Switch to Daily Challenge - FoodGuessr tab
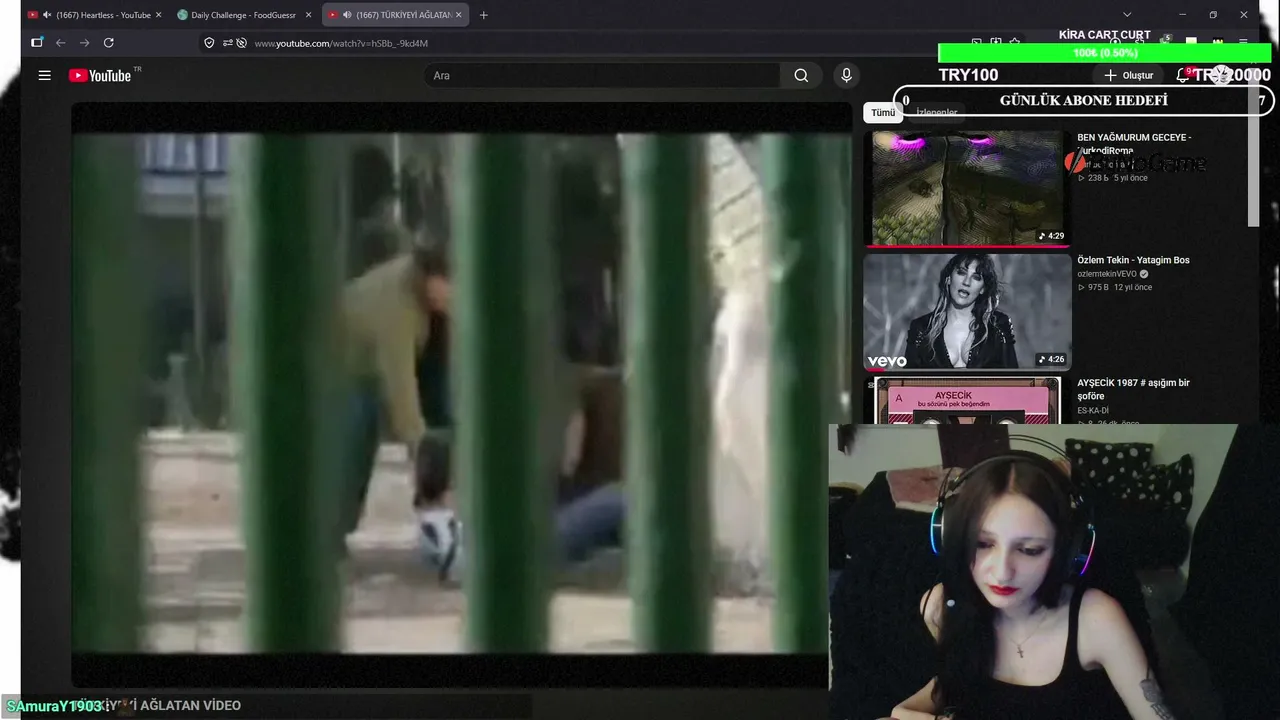 (245, 15)
